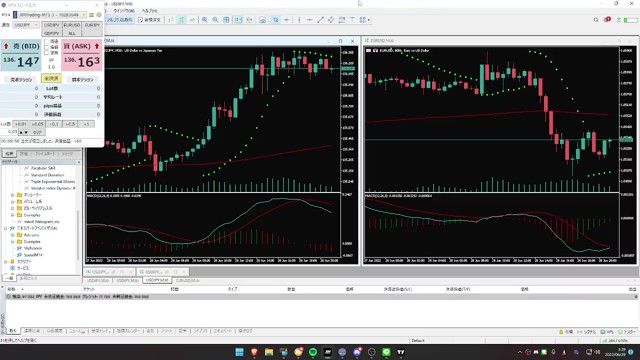Screen dimensions: 640x360
Task: Tick the second checkbox between BID and ASK
Action: 46,47
